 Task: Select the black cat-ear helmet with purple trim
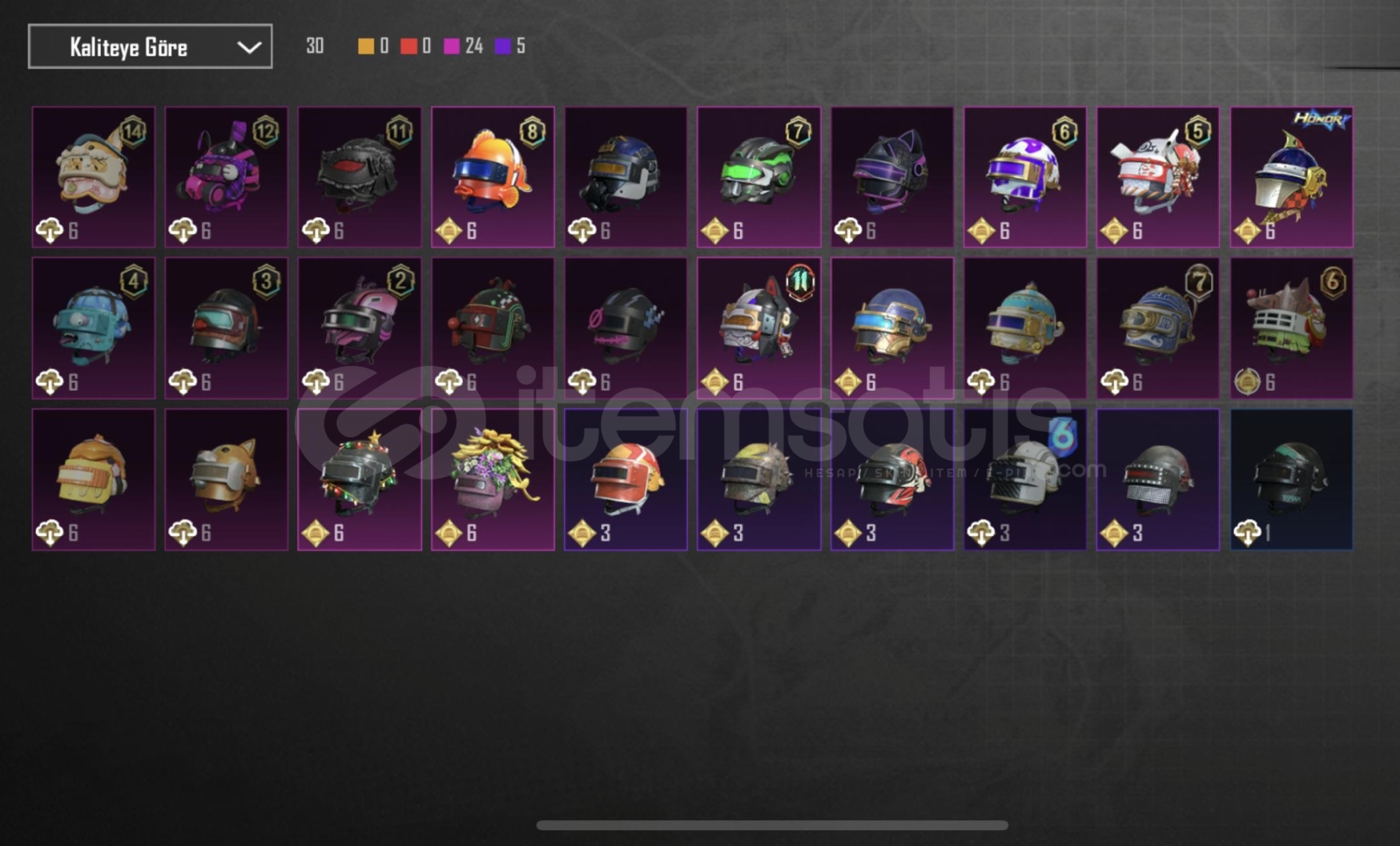coord(892,177)
